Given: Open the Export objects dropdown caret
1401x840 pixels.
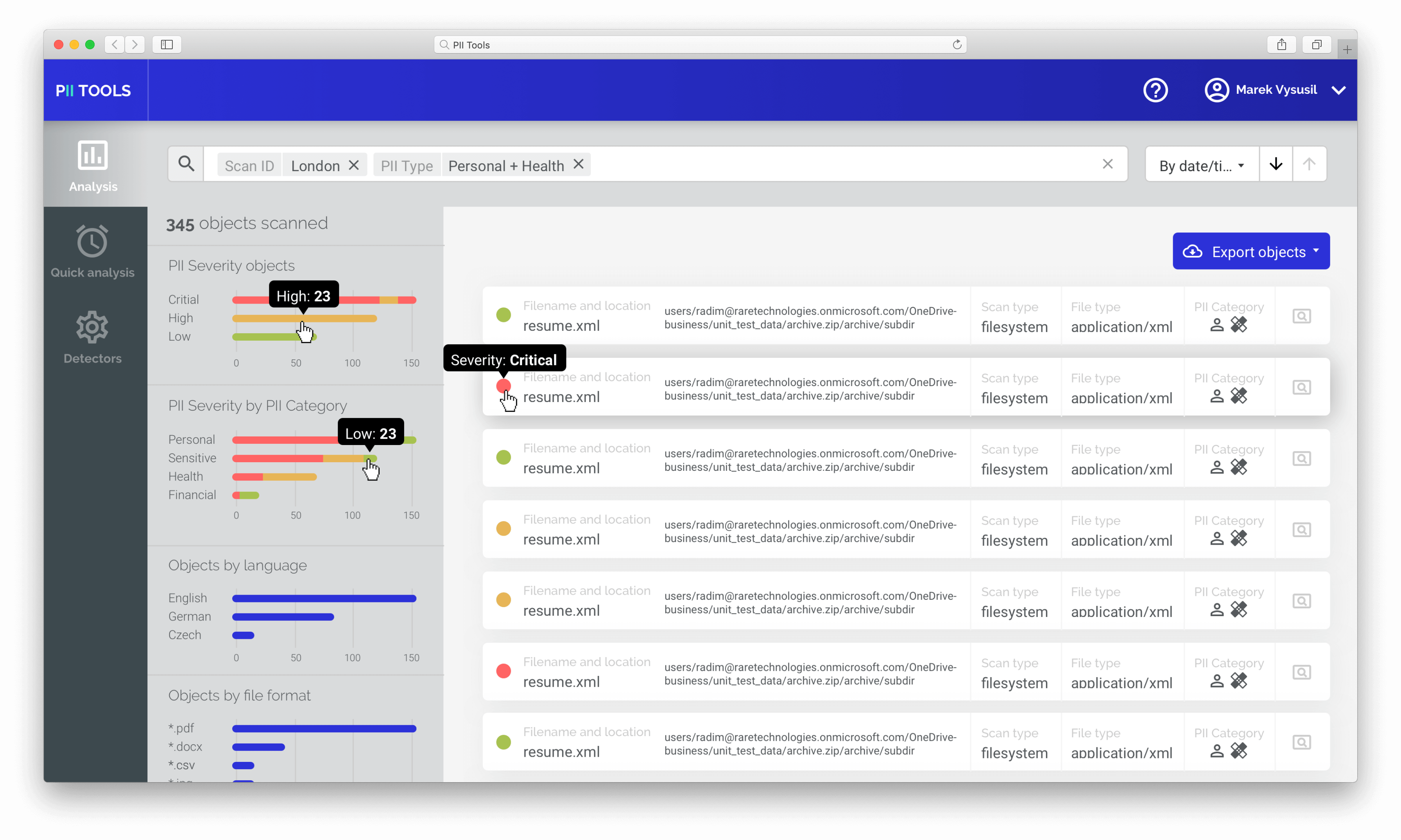Looking at the screenshot, I should click(1315, 250).
